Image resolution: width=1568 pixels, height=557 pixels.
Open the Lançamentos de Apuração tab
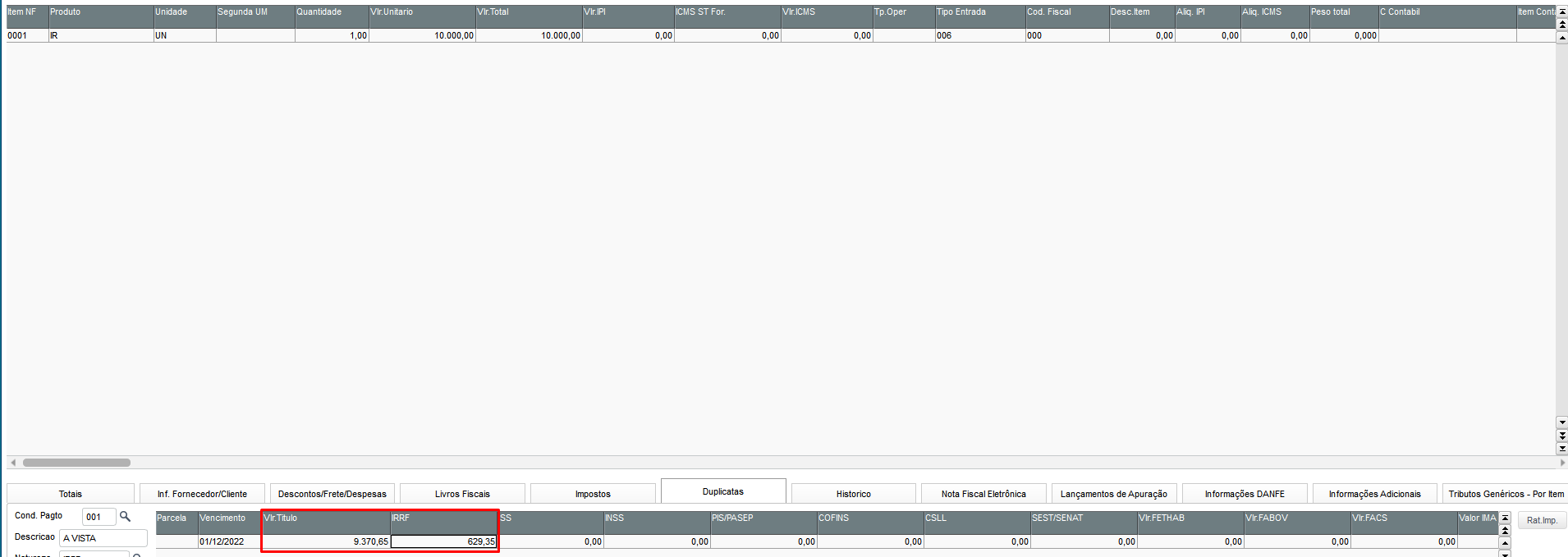1114,494
